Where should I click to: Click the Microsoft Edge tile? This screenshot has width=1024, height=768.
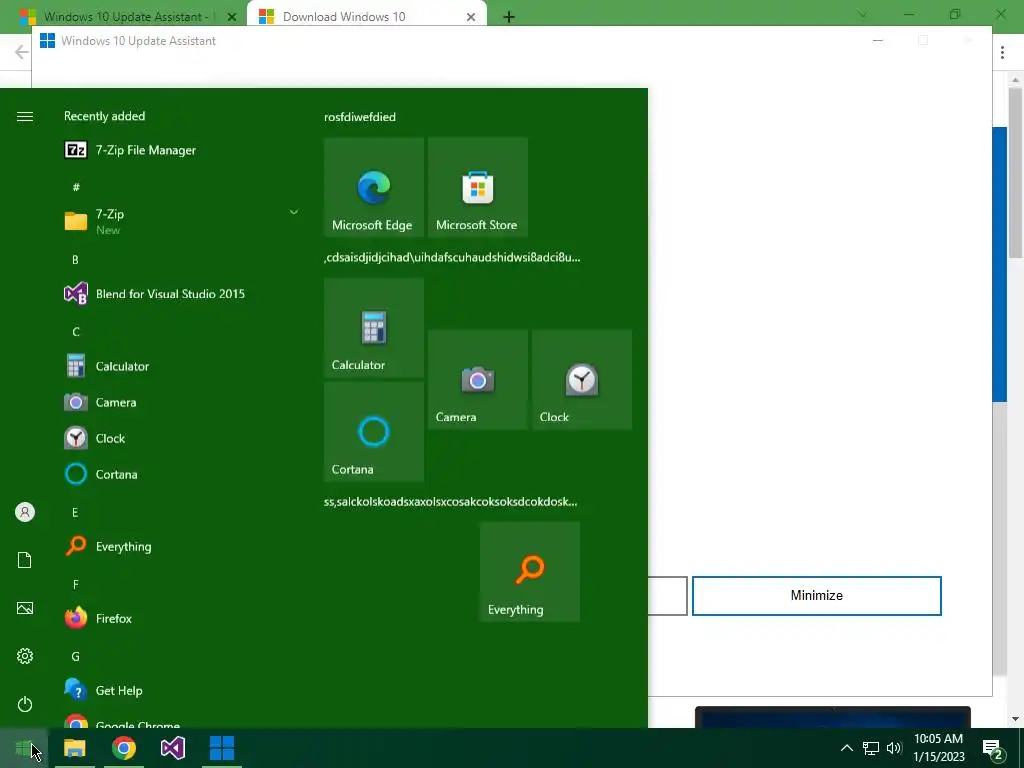(x=374, y=187)
